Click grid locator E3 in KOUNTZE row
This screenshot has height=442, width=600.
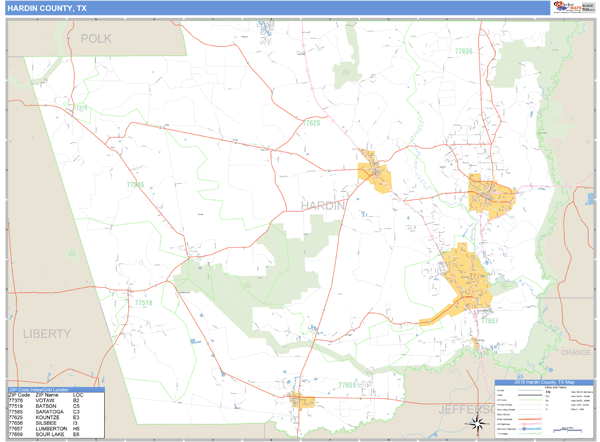coord(76,418)
